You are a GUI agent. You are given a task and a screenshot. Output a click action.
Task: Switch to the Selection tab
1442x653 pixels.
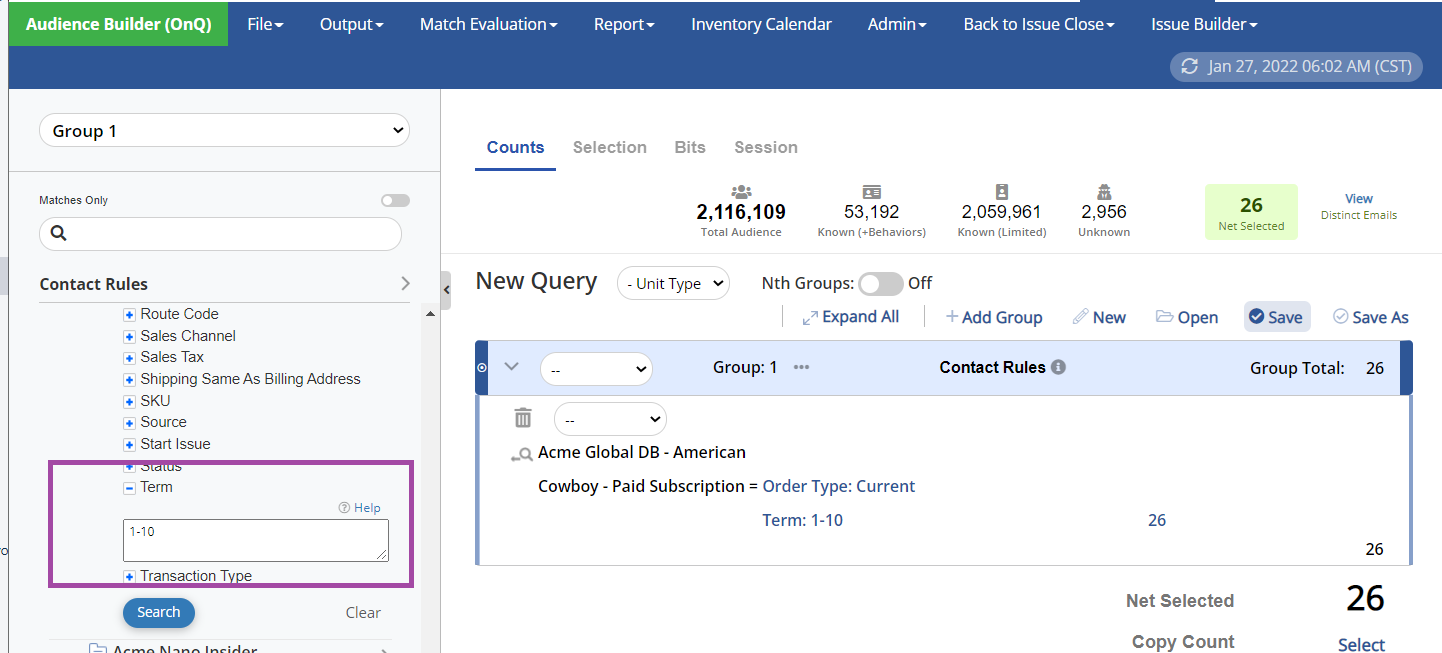pyautogui.click(x=609, y=147)
